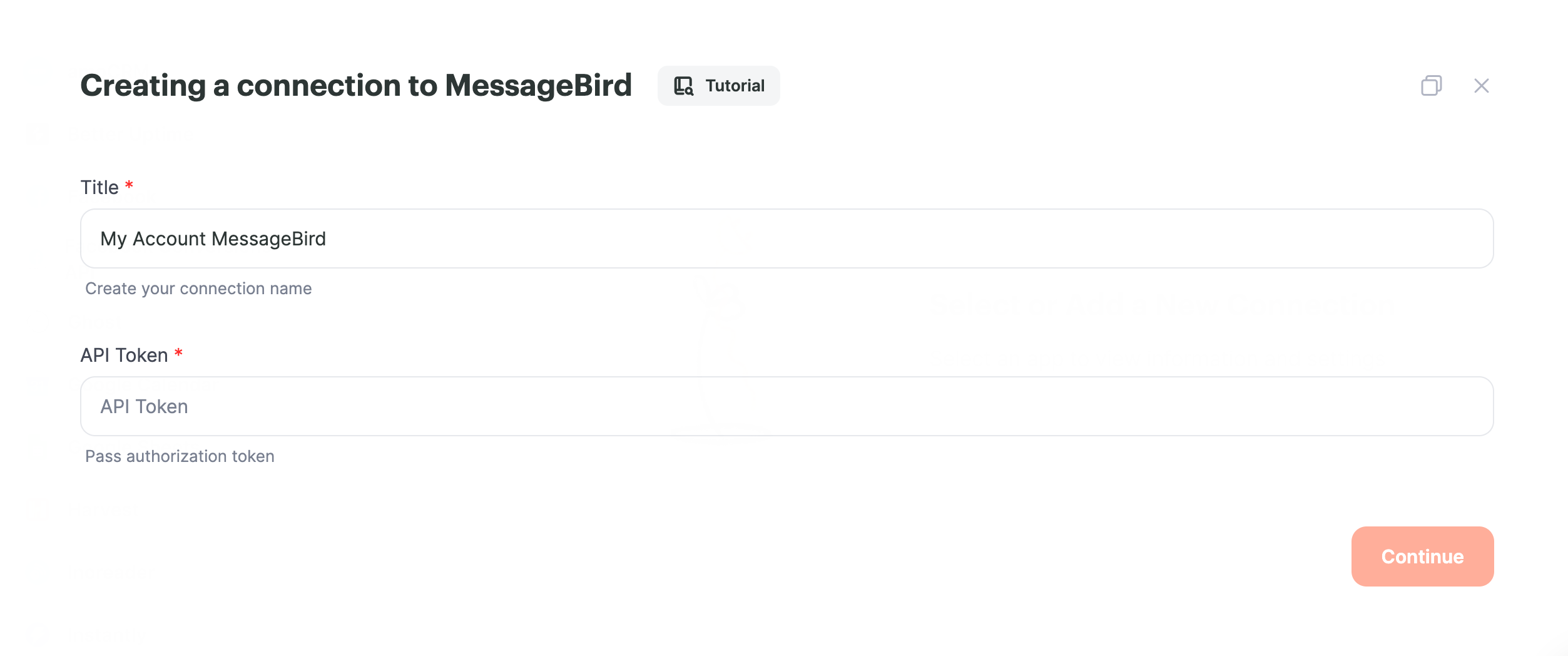Click the Tutorial text label
Viewport: 1568px width, 656px height.
coord(735,86)
